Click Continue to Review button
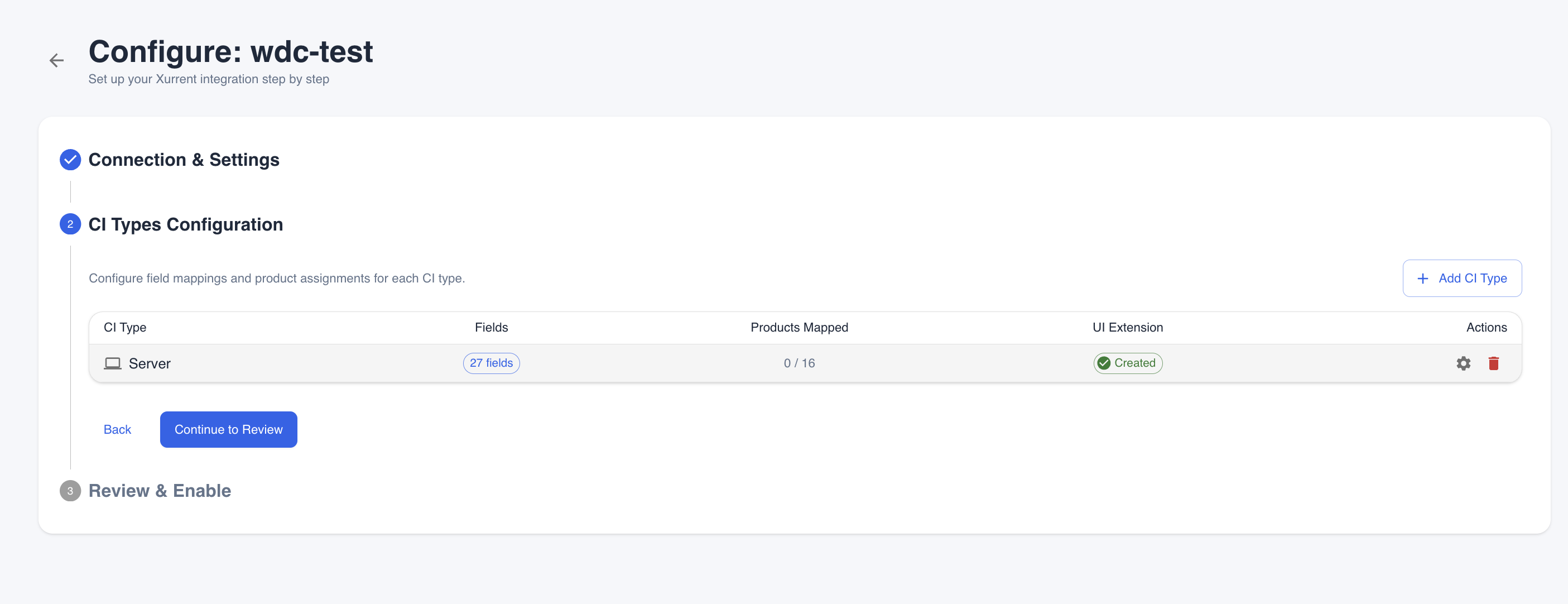1568x604 pixels. click(x=228, y=429)
